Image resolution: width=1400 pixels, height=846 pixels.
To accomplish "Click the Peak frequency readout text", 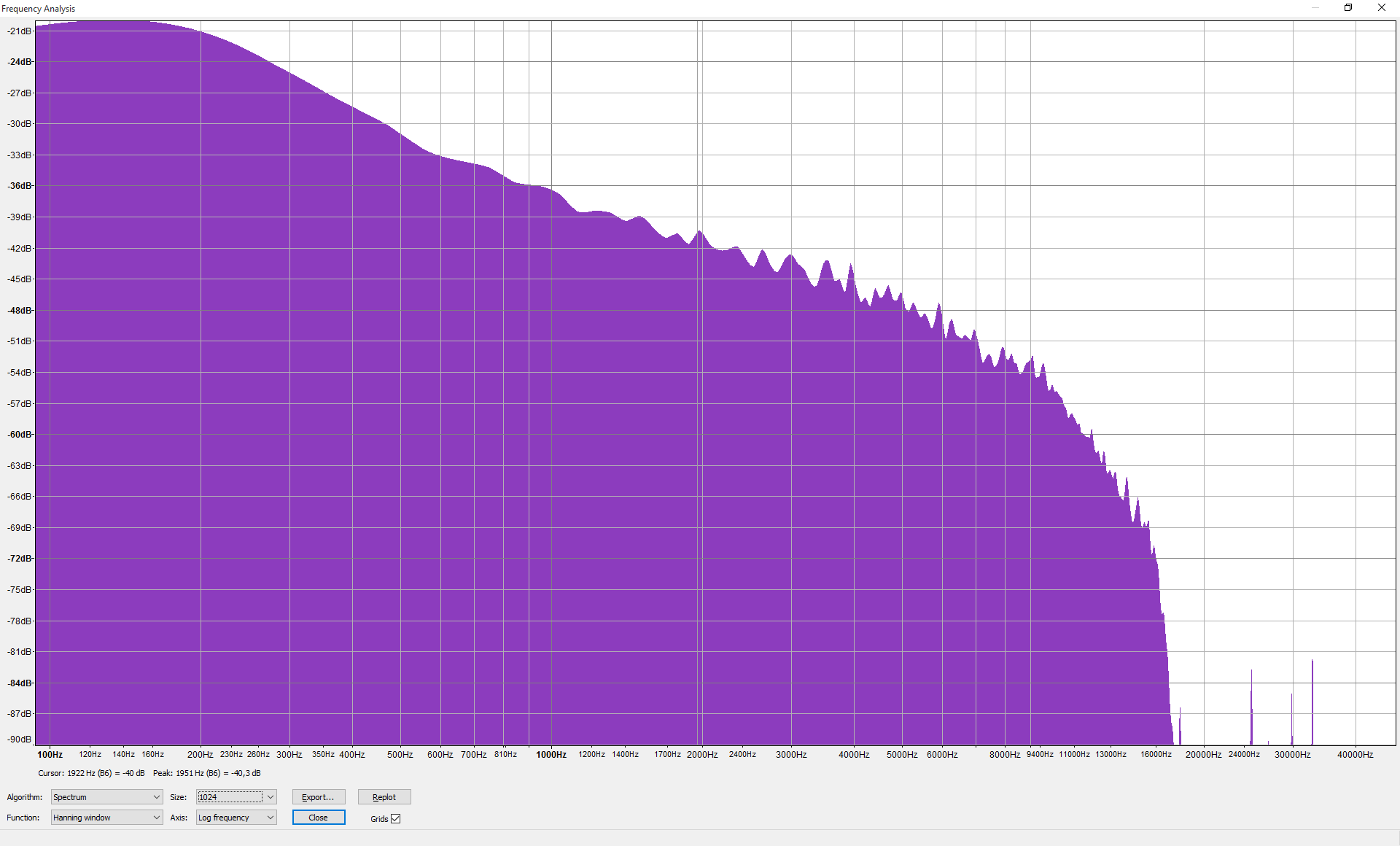I will coord(206,773).
